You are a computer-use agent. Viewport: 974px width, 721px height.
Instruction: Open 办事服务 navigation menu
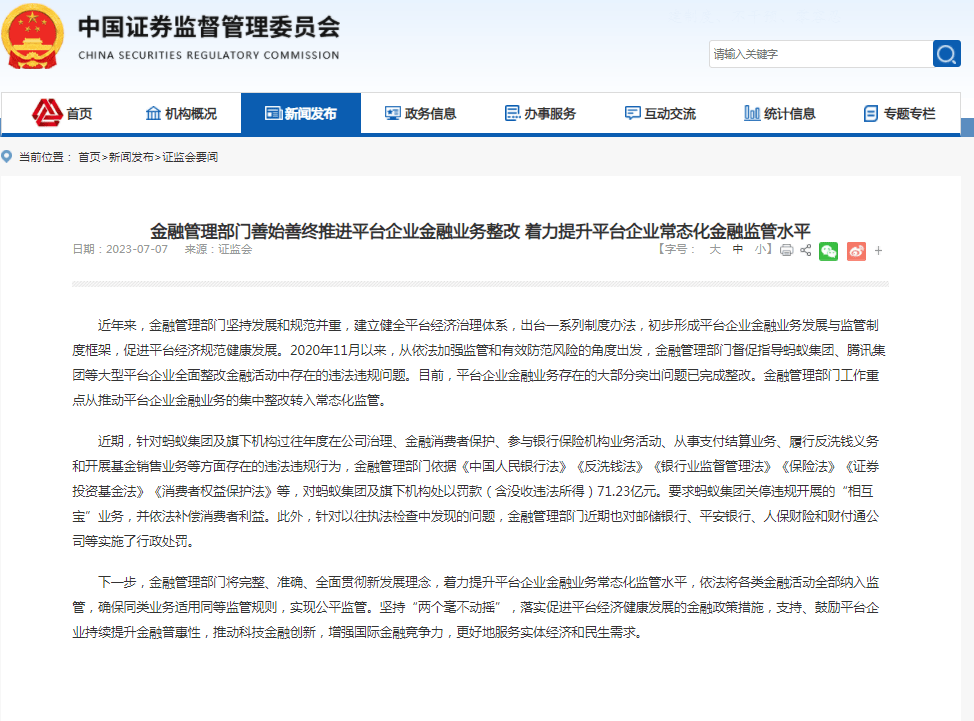(540, 114)
